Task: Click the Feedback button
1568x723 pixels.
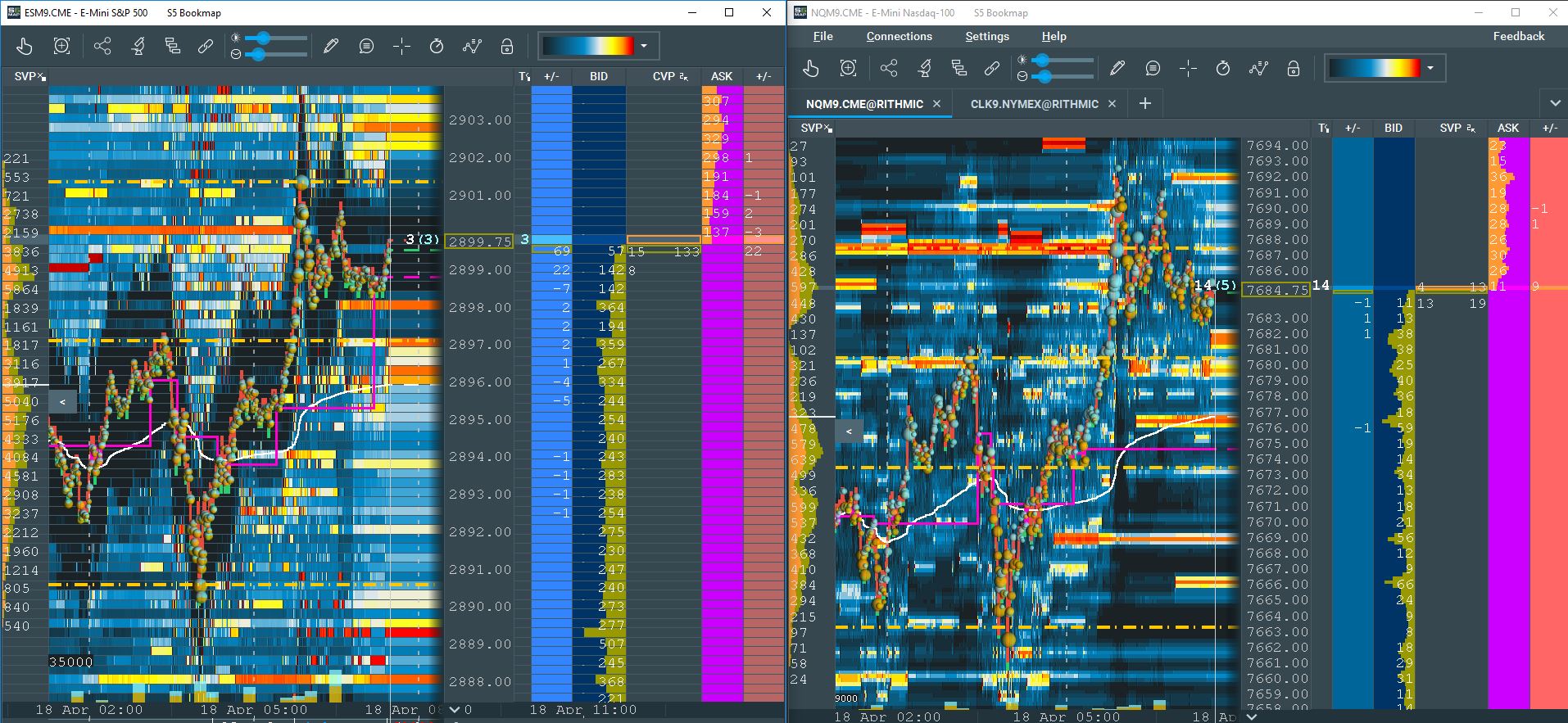Action: click(1519, 36)
